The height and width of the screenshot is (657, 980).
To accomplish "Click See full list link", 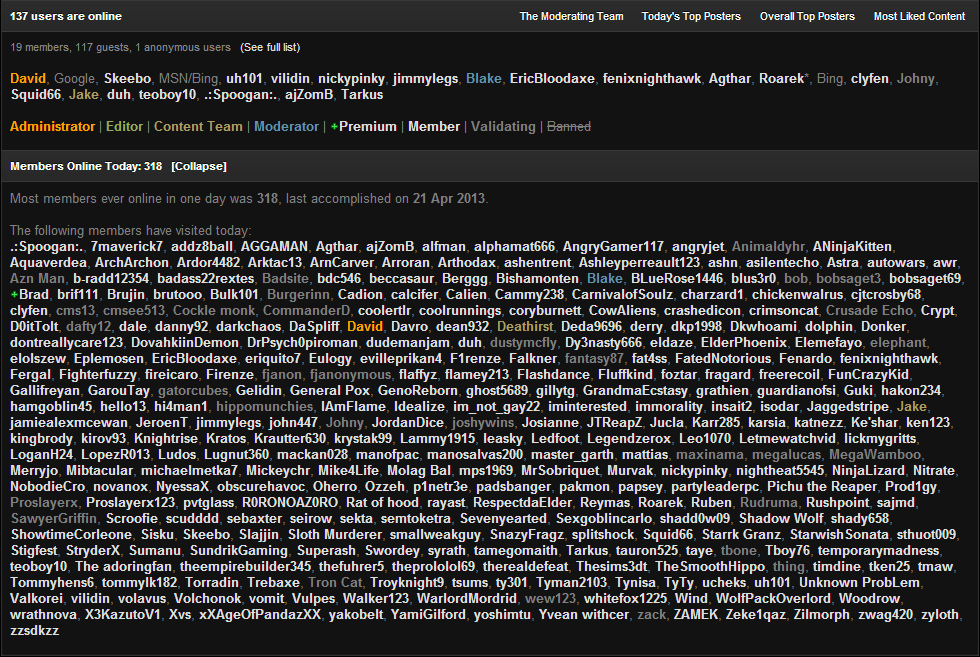I will 270,47.
